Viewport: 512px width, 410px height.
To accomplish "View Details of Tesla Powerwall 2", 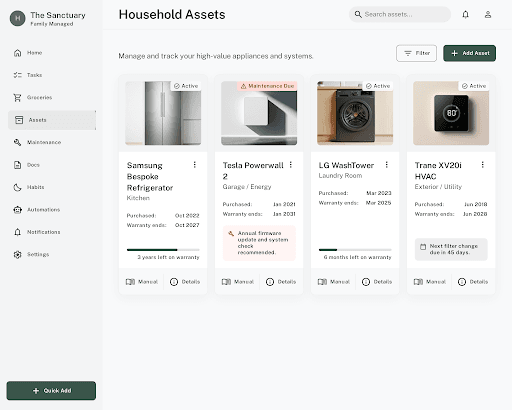I will (x=281, y=282).
